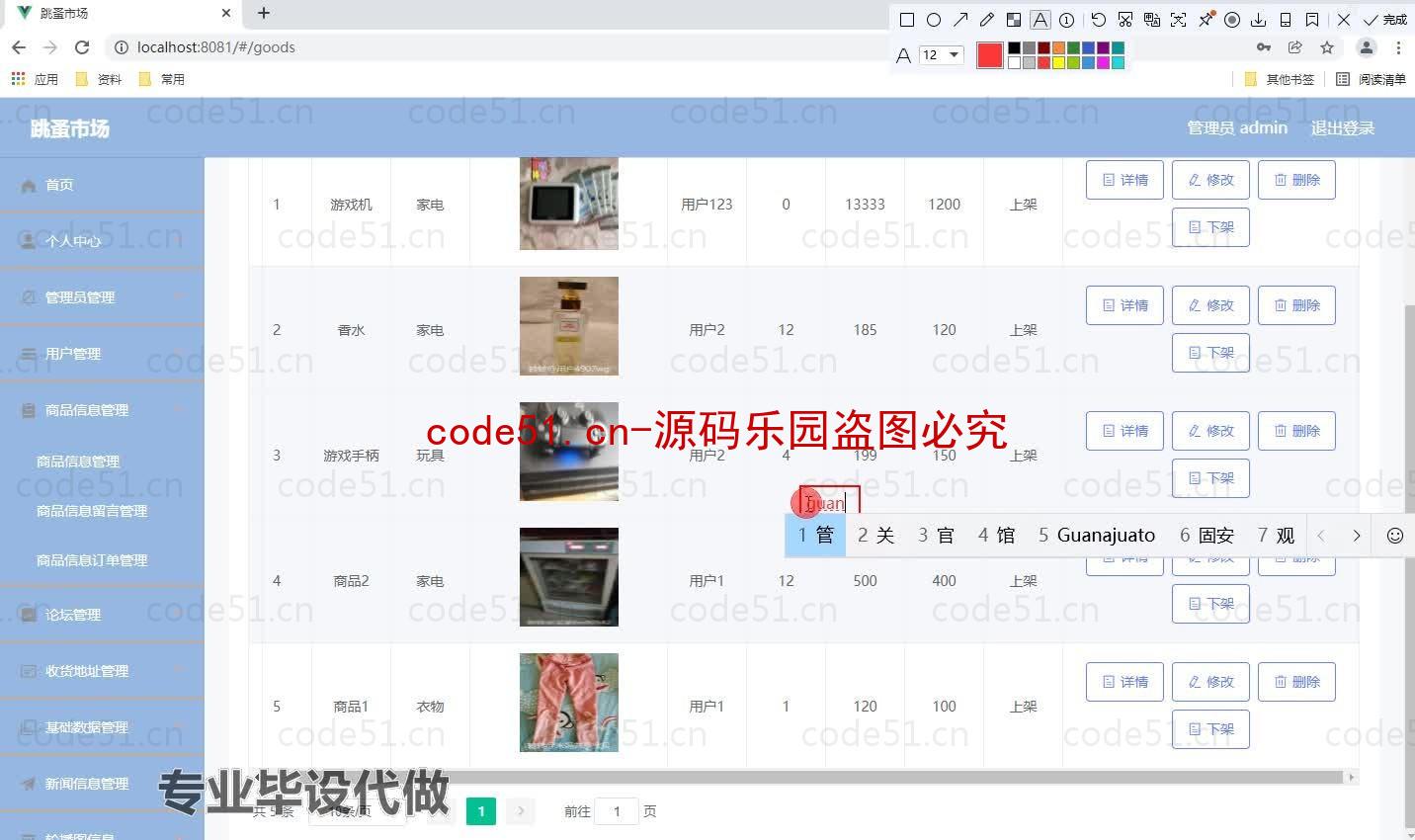Choose IME candidate 1 管

click(815, 536)
